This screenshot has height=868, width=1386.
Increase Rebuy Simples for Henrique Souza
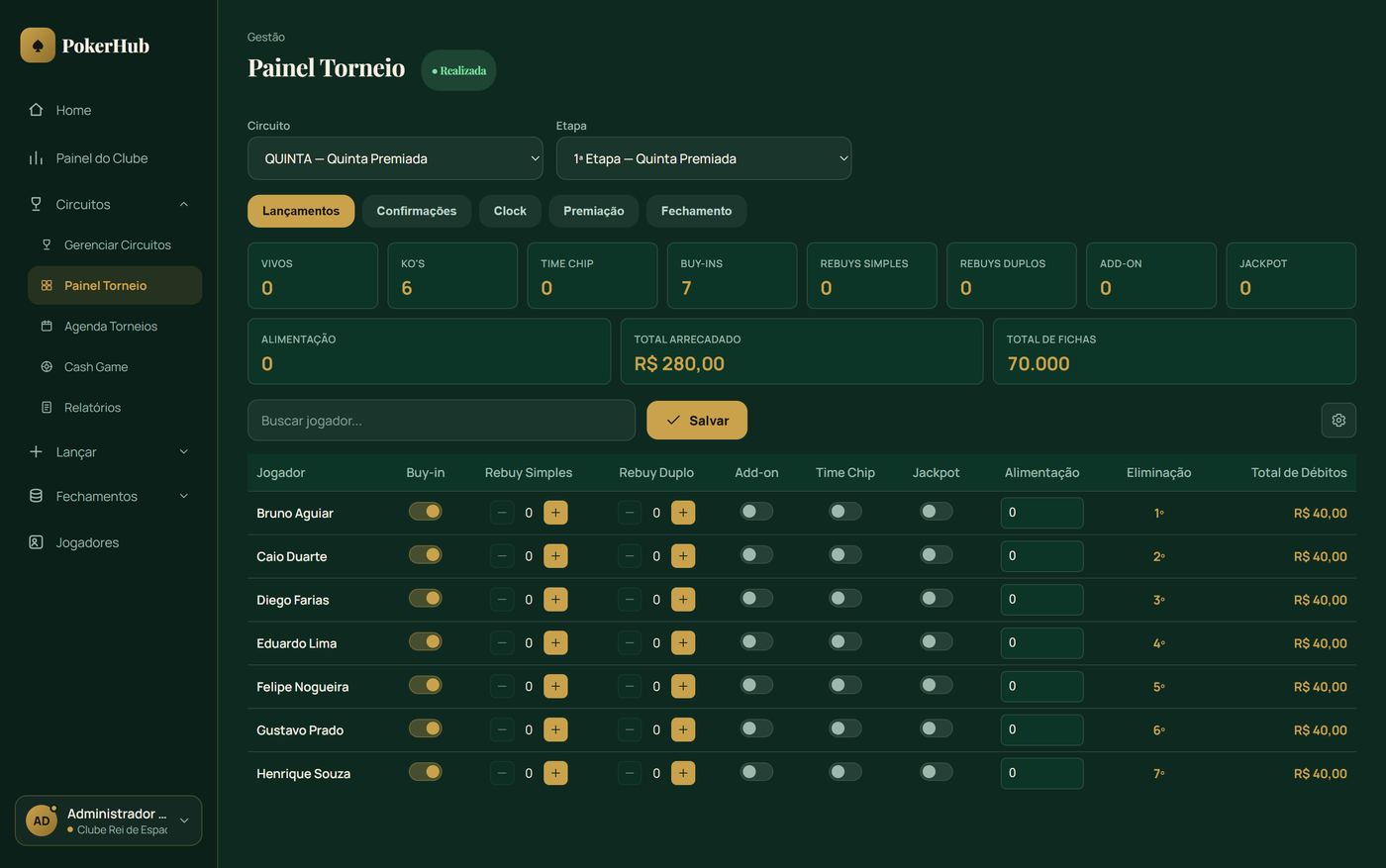coord(555,774)
